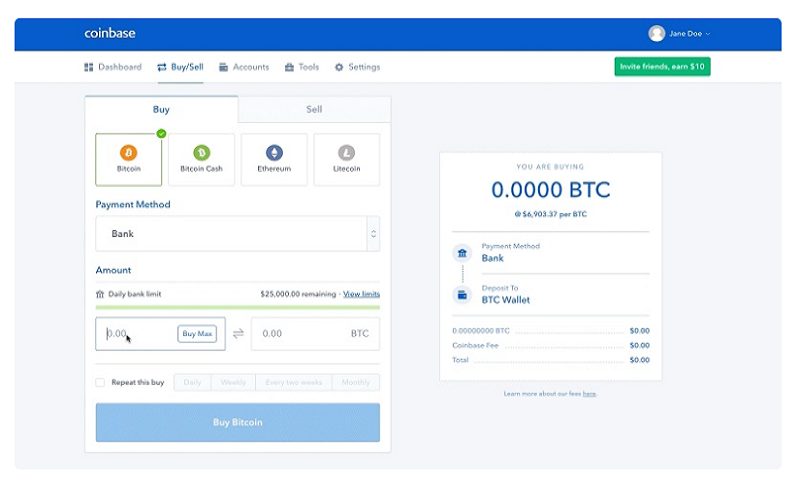Open the Accounts nav item

[x=244, y=67]
